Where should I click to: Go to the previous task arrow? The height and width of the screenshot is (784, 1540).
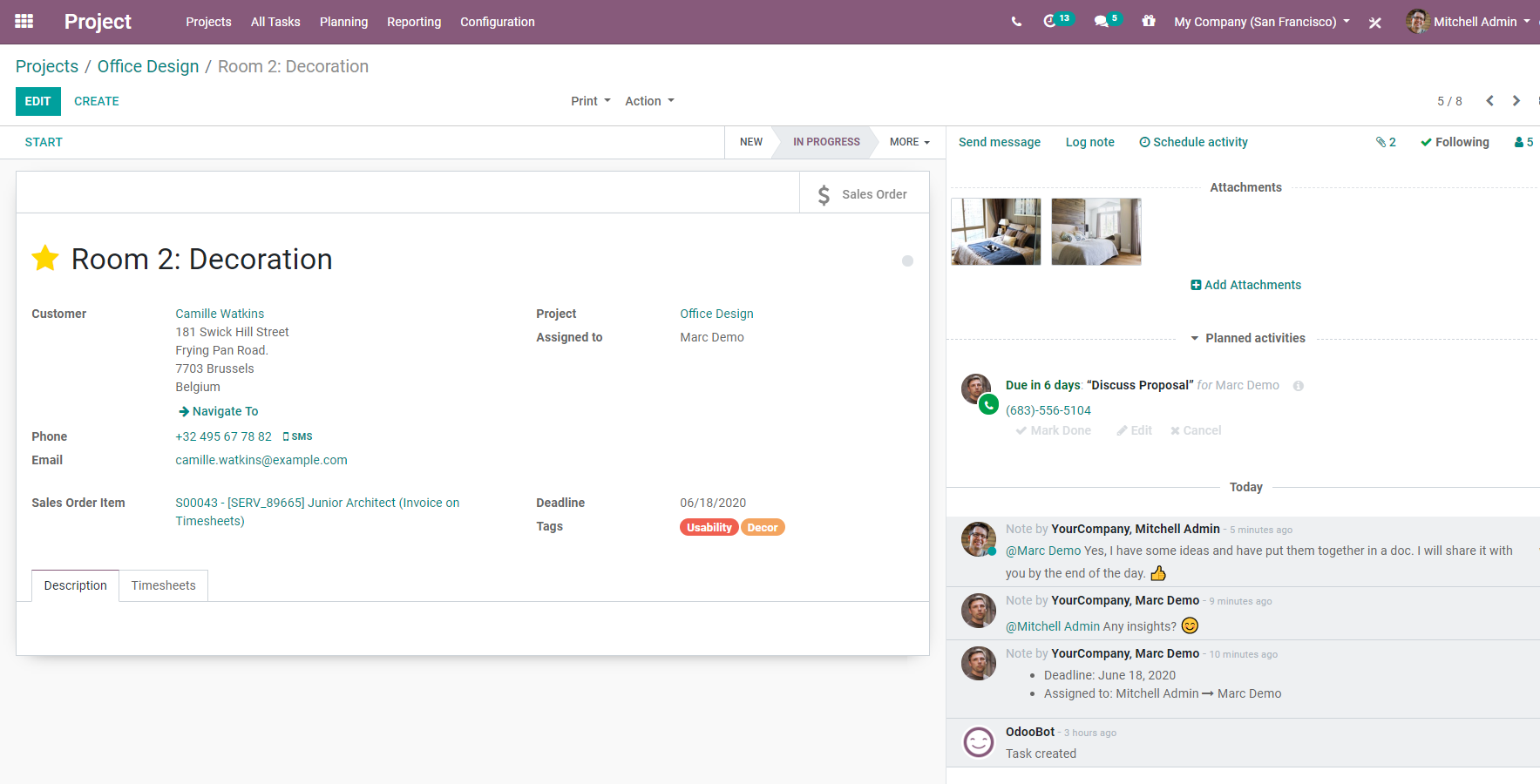[x=1490, y=101]
